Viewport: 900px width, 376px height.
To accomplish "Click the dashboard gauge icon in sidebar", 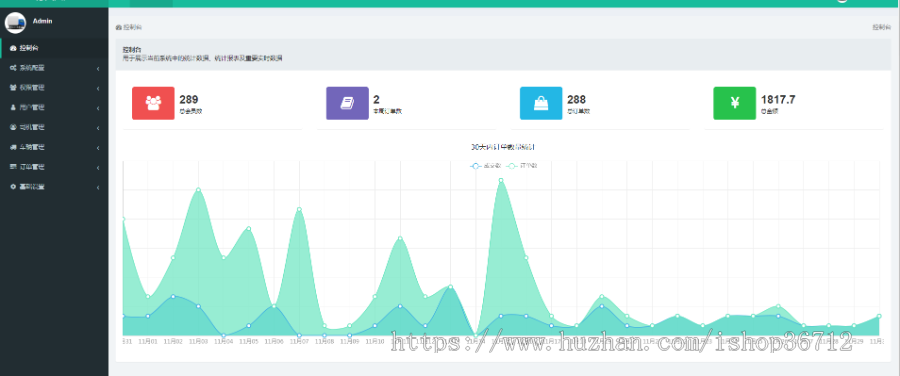I will pos(13,48).
